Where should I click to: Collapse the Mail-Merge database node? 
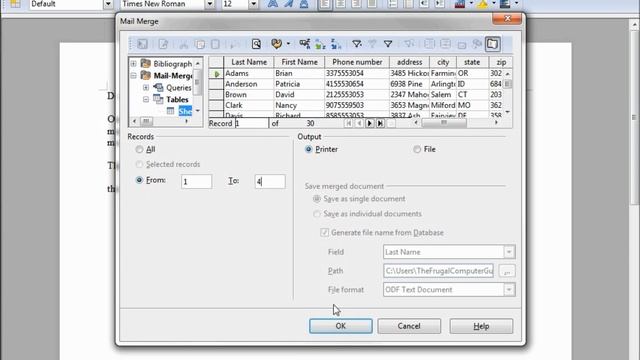pyautogui.click(x=133, y=76)
